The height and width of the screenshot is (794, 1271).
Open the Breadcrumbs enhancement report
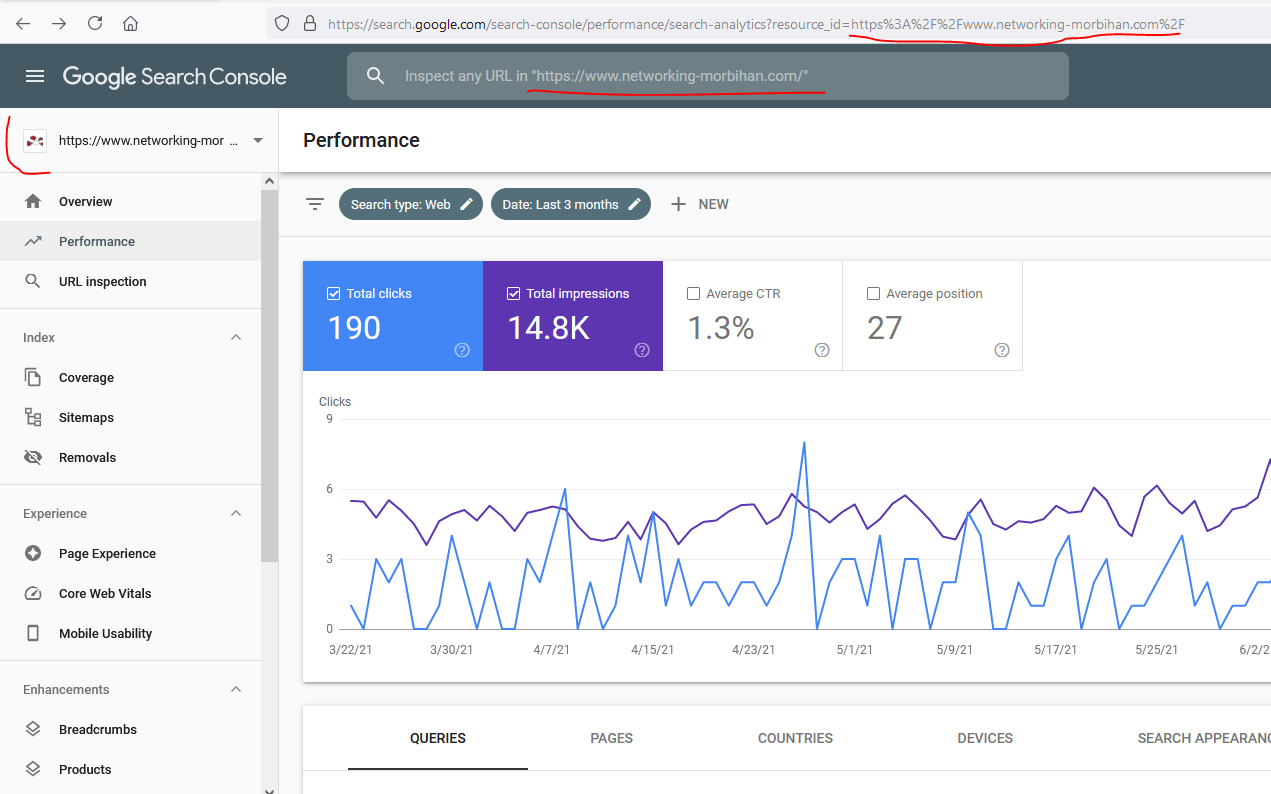tap(130, 729)
